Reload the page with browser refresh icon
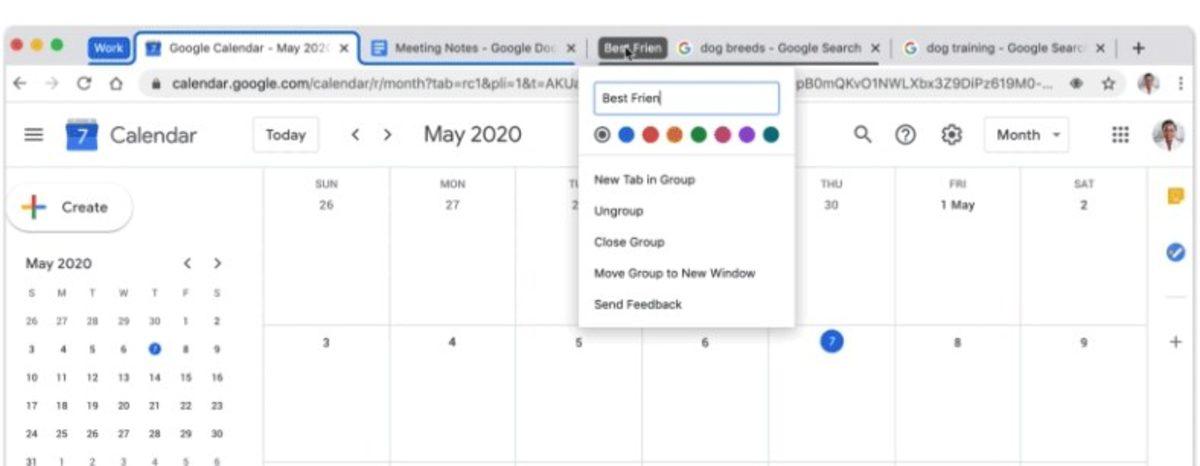 (x=84, y=85)
